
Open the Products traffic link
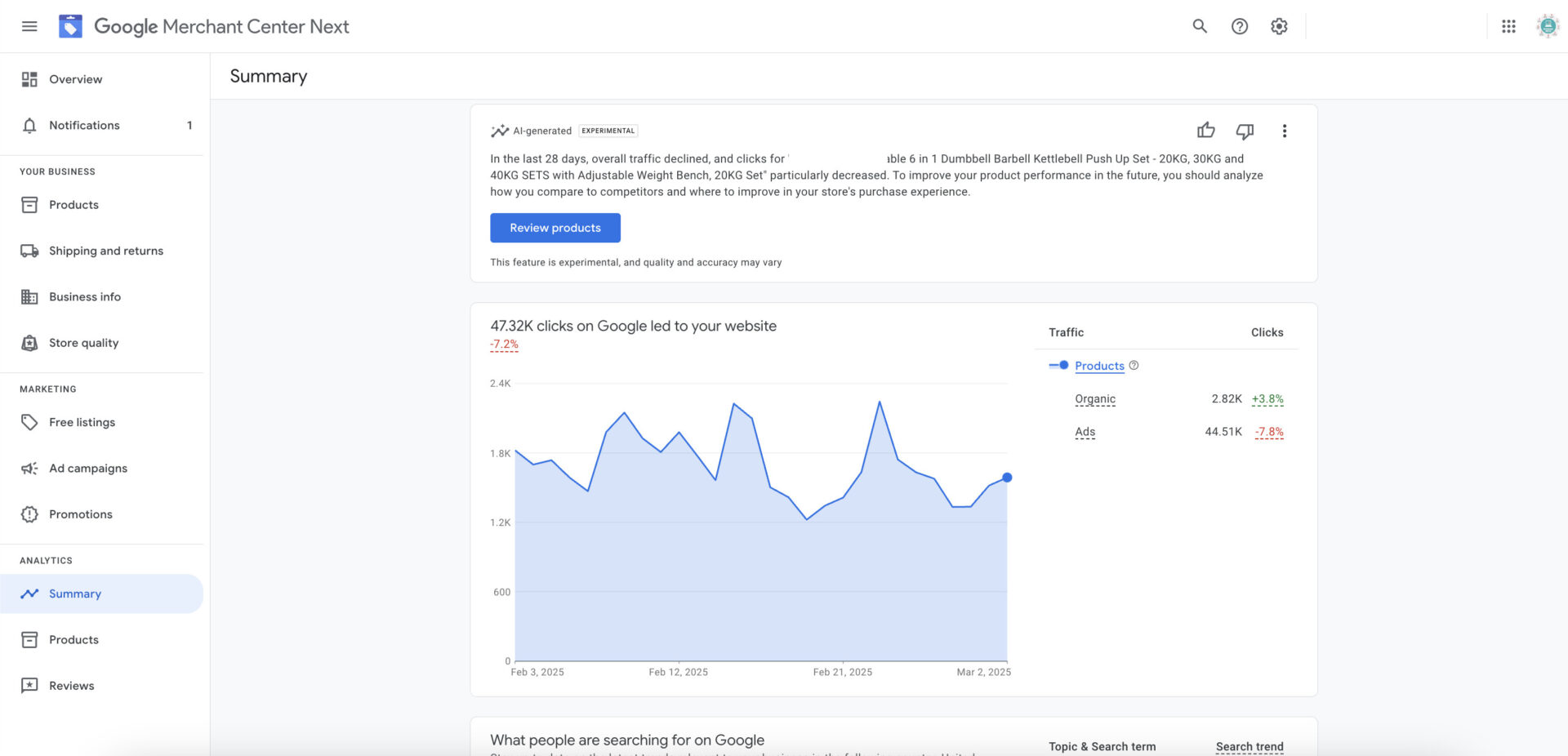pos(1099,366)
